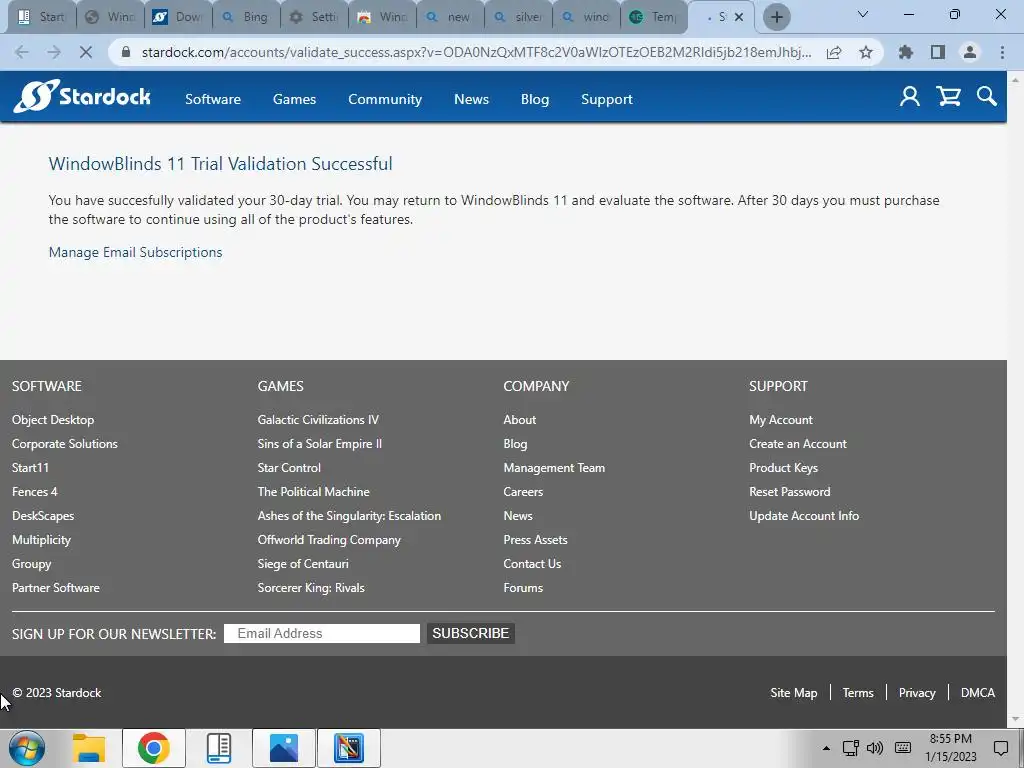Screen dimensions: 1024x768
Task: Open the tab search dropdown chevron
Action: [863, 14]
